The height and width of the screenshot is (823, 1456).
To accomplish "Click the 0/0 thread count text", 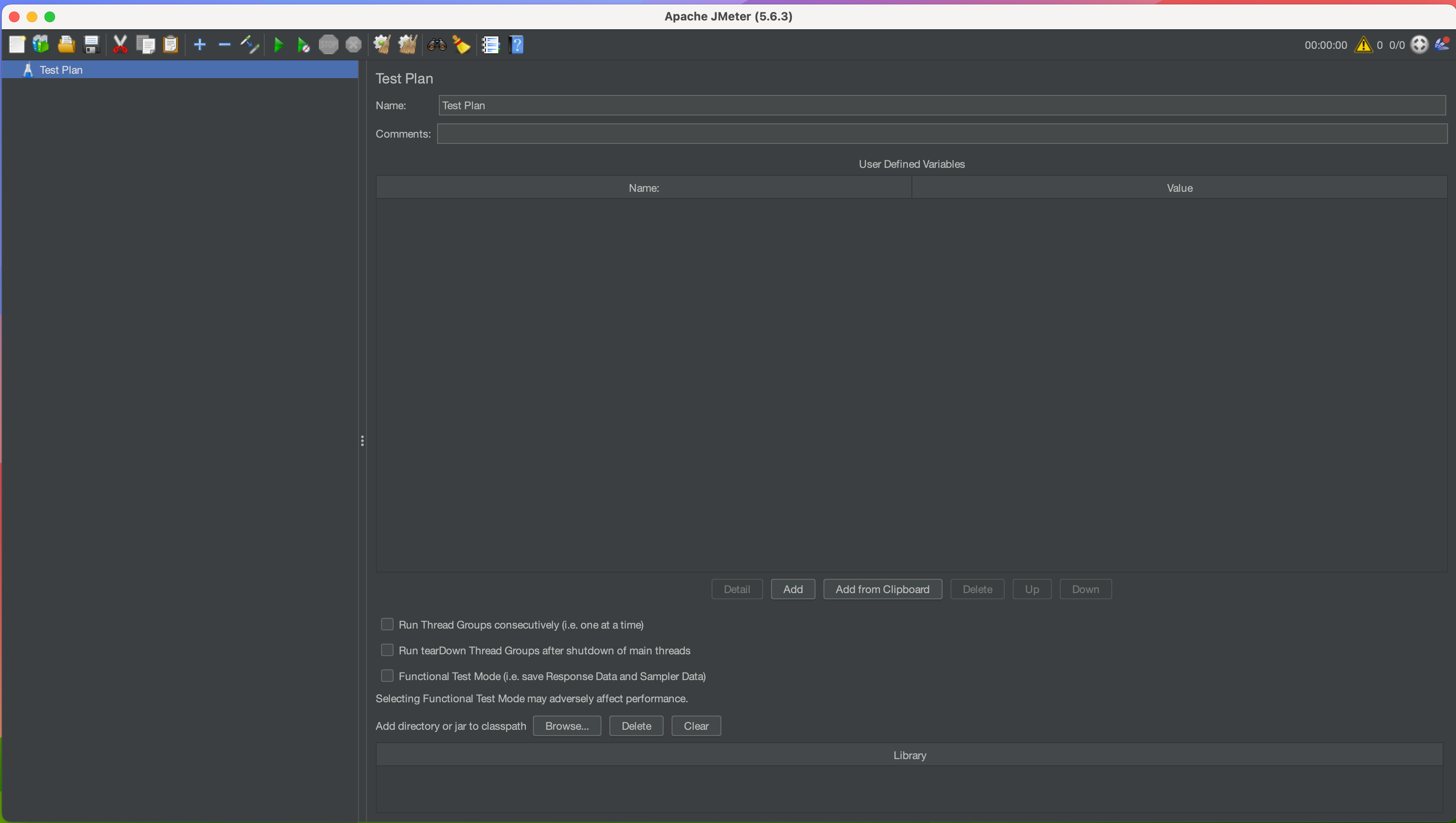I will click(1397, 45).
